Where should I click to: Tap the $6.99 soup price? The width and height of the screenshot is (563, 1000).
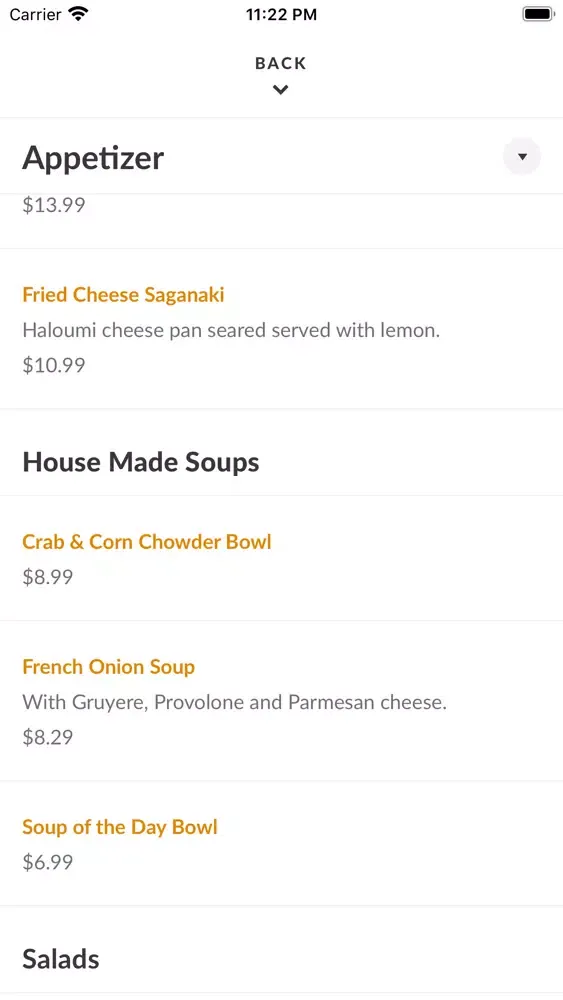coord(48,862)
